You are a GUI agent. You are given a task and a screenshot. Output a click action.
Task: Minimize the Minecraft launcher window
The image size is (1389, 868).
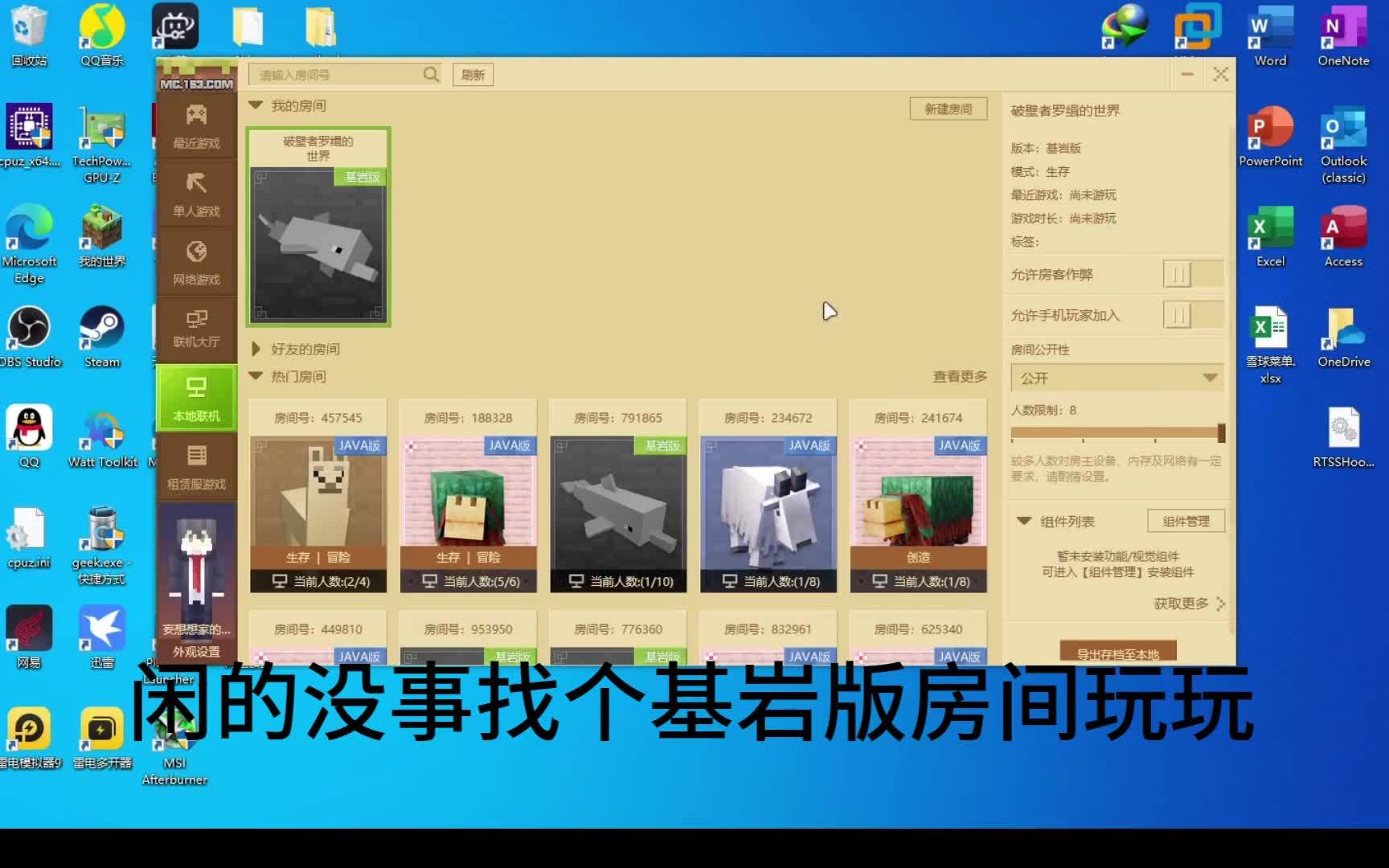[1187, 74]
